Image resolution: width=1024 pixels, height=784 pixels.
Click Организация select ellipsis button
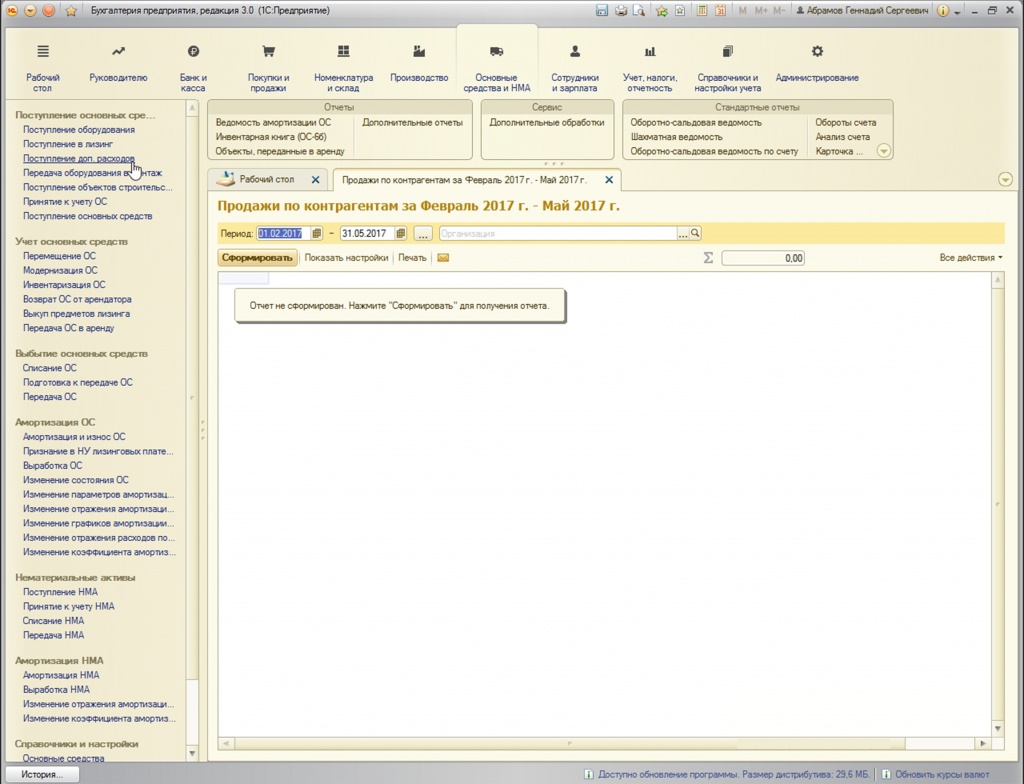tap(682, 233)
